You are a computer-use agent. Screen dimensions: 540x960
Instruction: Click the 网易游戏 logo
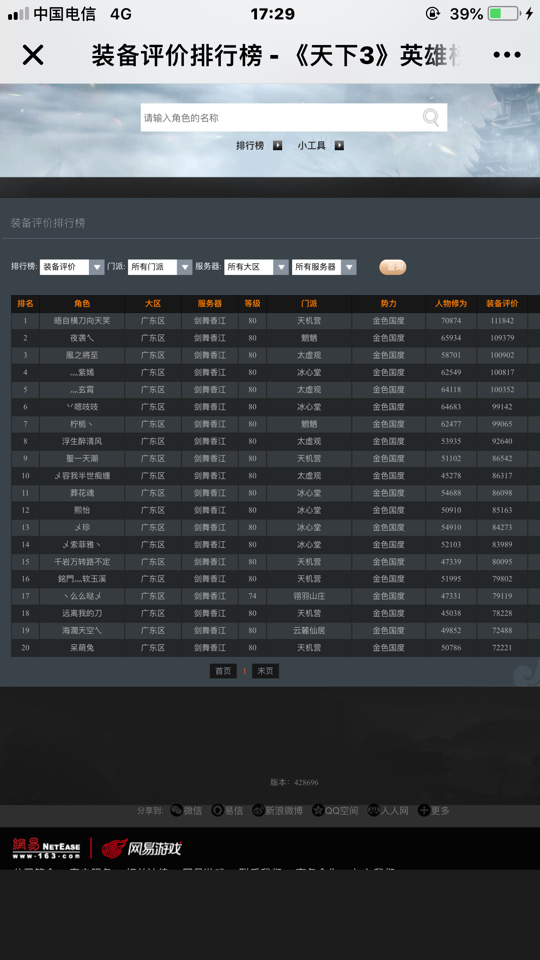pos(141,848)
